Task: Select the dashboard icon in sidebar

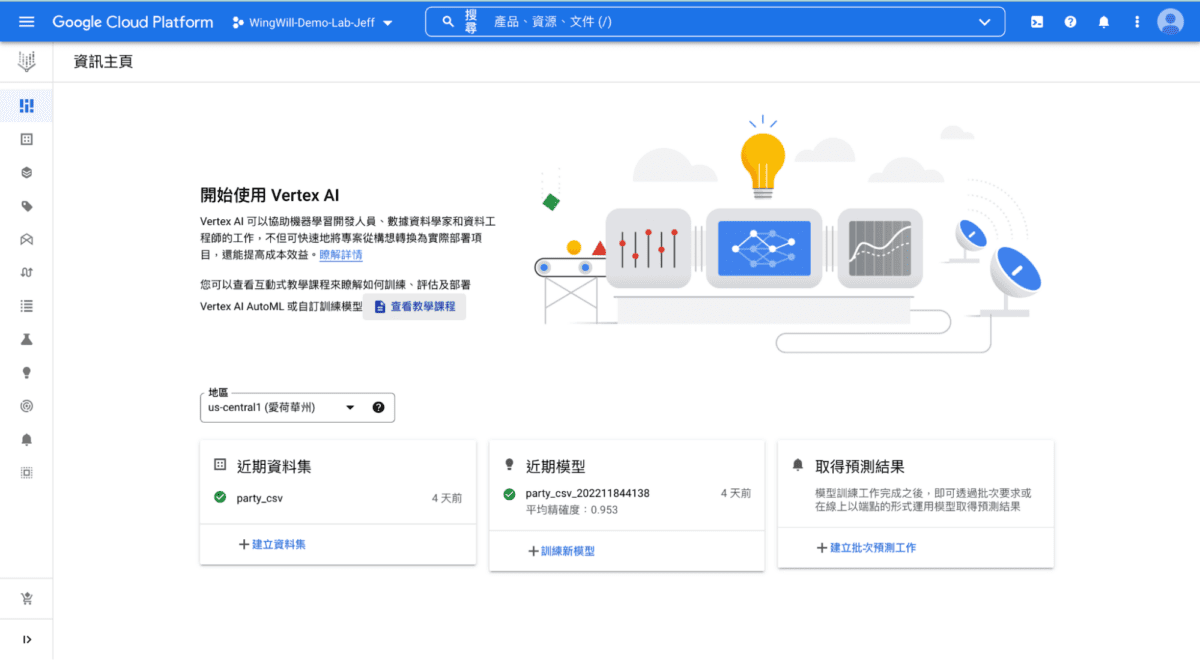Action: tap(27, 105)
